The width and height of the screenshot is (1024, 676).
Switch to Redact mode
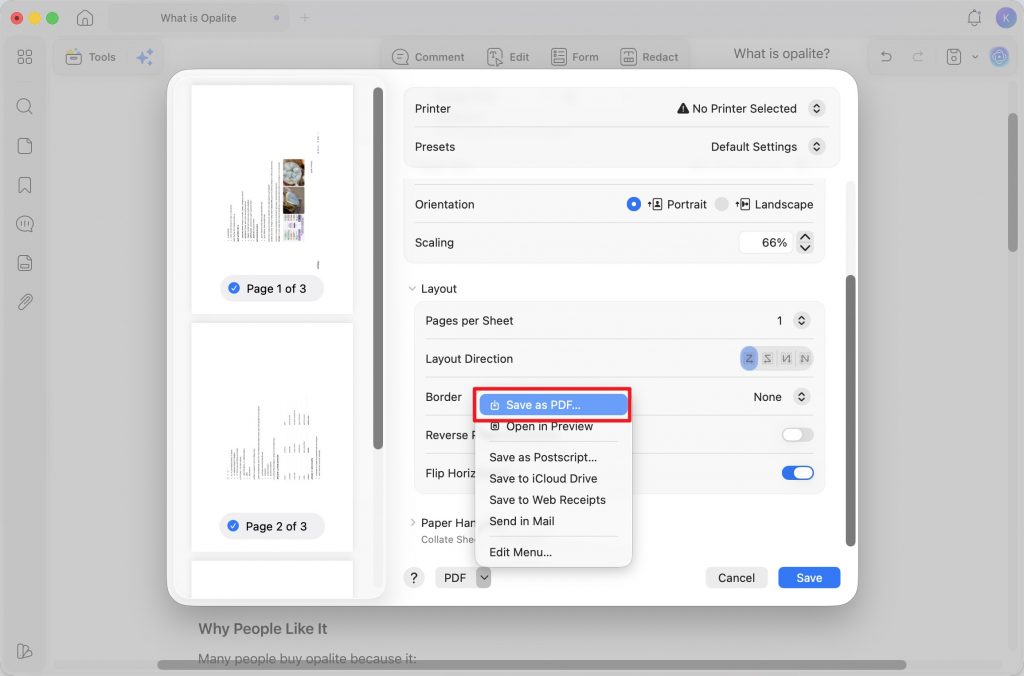[649, 57]
